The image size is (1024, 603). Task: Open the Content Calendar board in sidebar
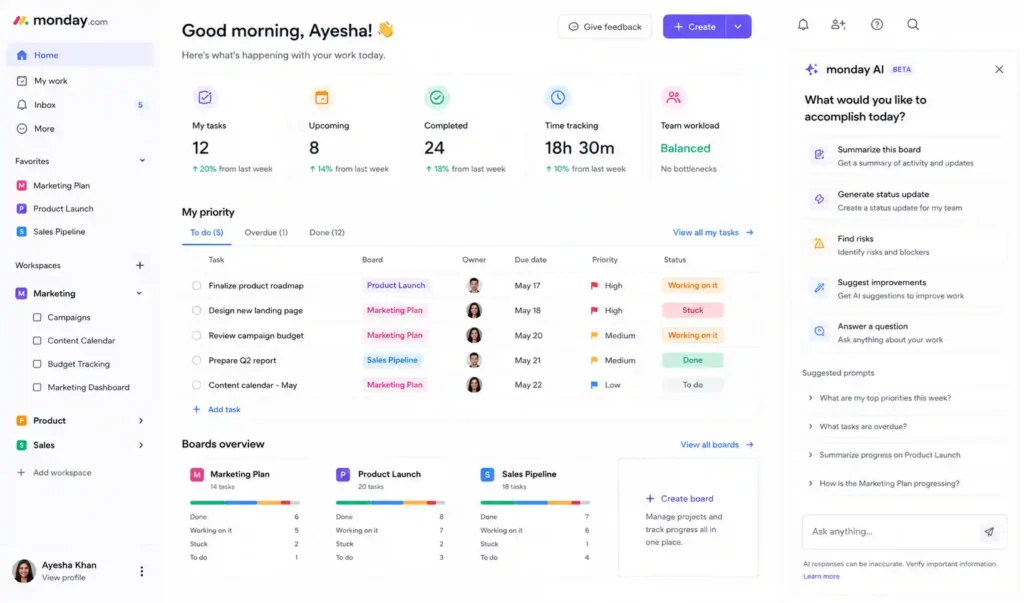pos(81,341)
